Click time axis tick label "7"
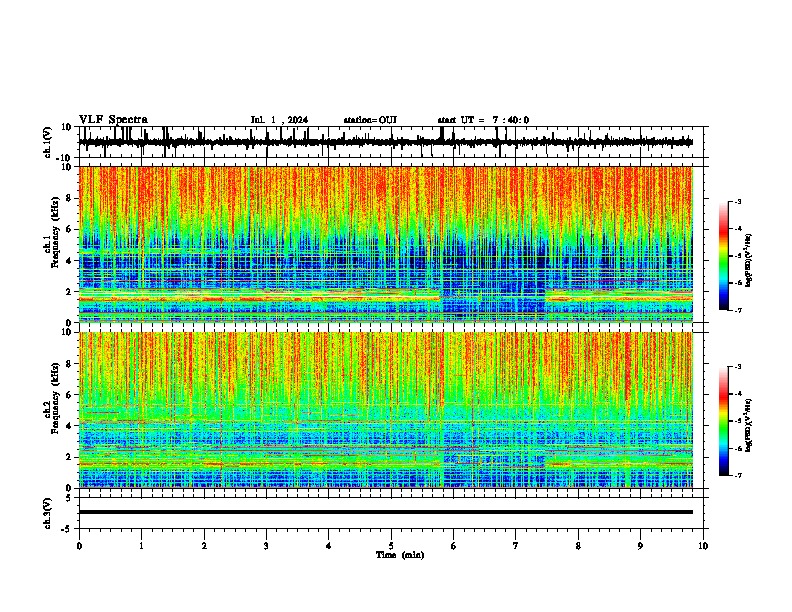 [516, 546]
